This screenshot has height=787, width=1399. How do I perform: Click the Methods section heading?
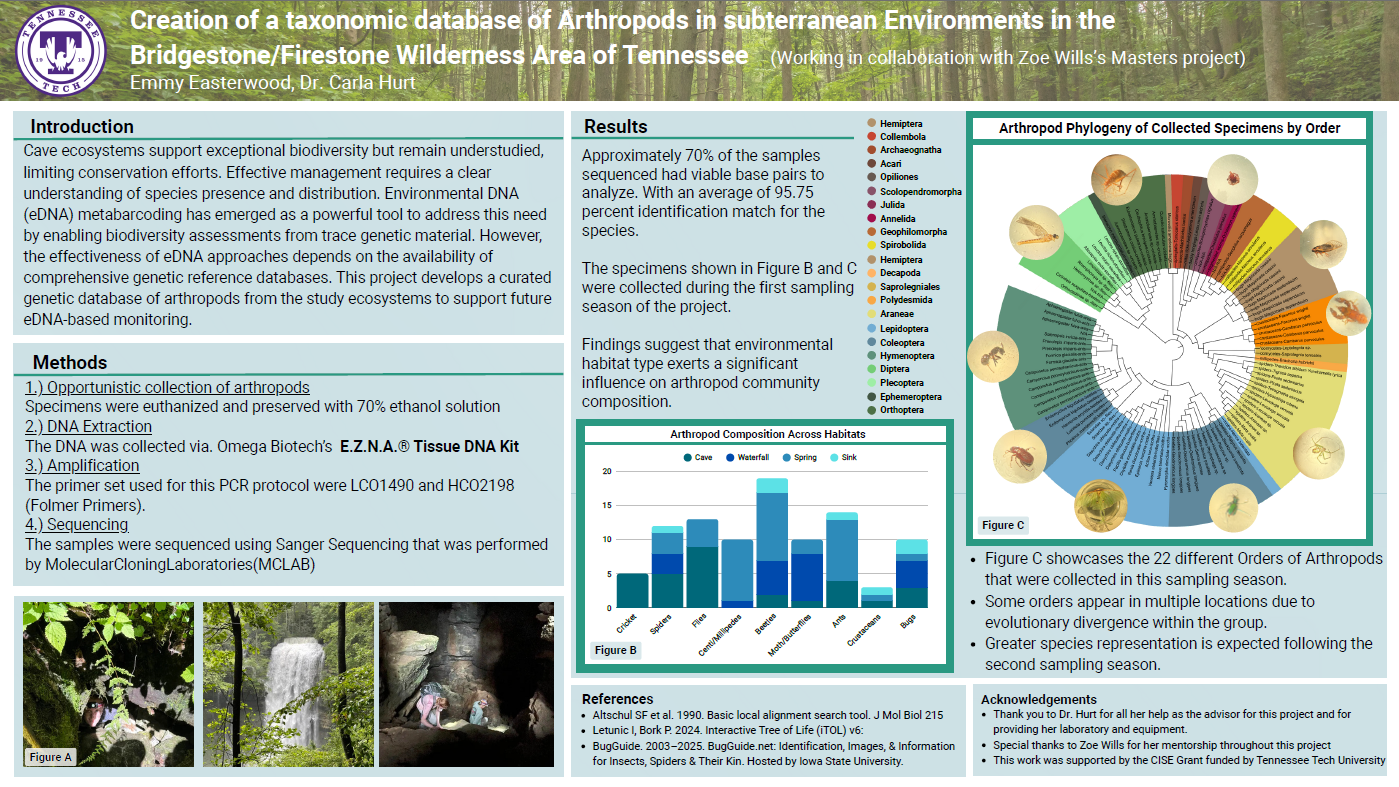tap(70, 362)
